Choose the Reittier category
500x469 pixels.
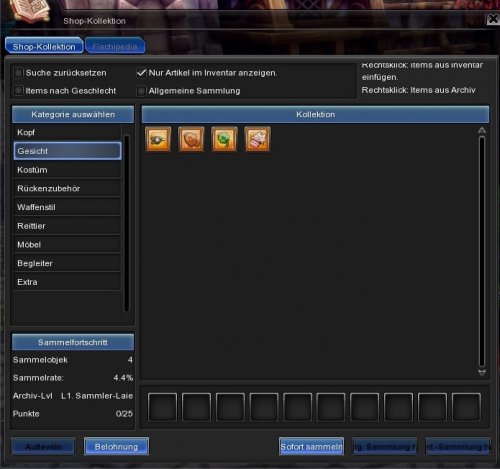(67, 226)
